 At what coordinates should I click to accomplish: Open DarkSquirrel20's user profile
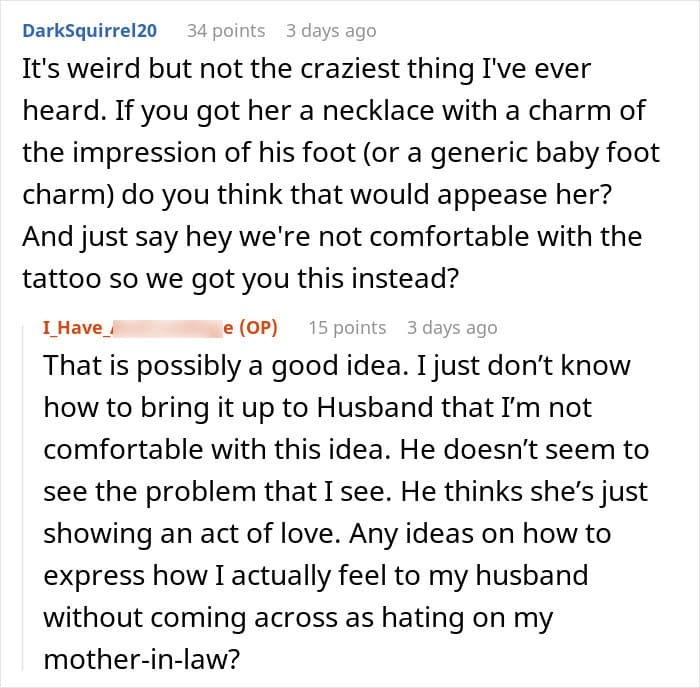[89, 31]
